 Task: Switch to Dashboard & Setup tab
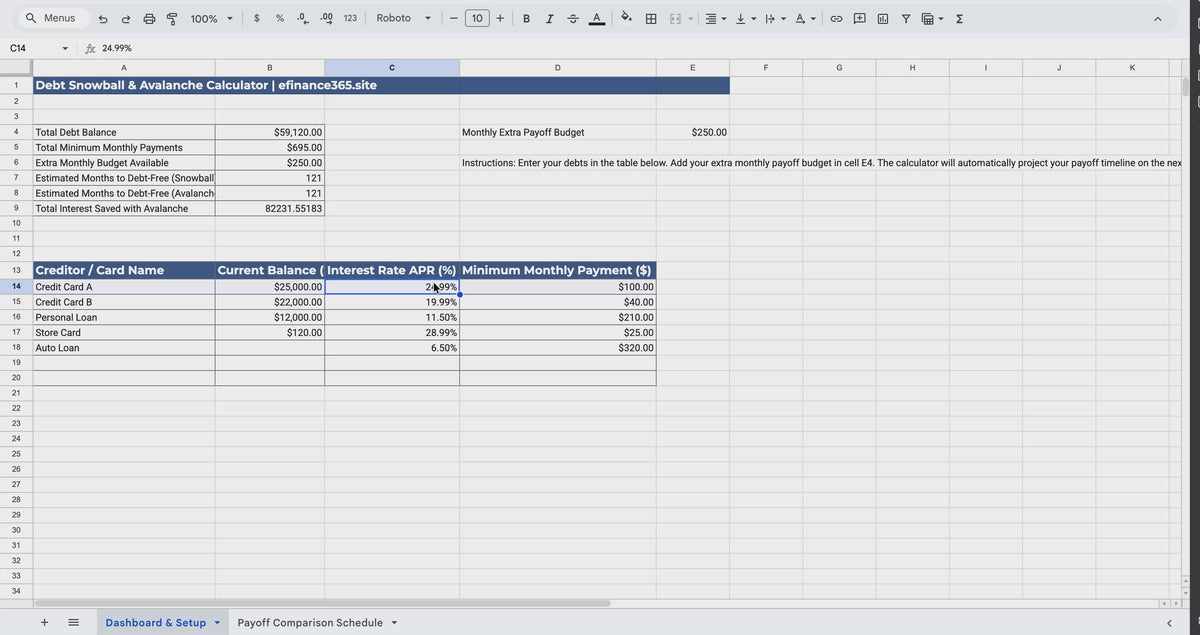(x=156, y=623)
